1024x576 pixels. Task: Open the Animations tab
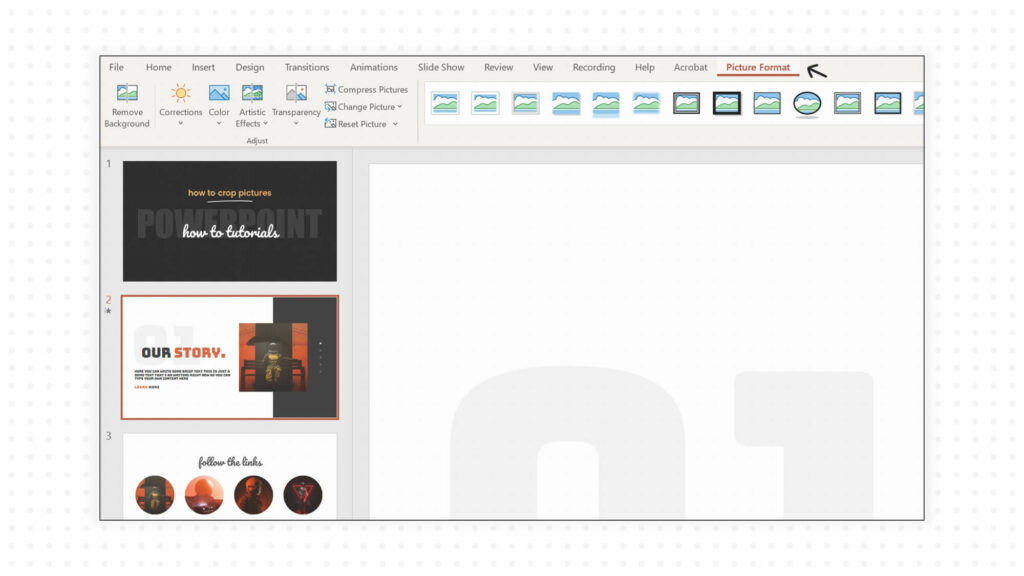coord(374,67)
